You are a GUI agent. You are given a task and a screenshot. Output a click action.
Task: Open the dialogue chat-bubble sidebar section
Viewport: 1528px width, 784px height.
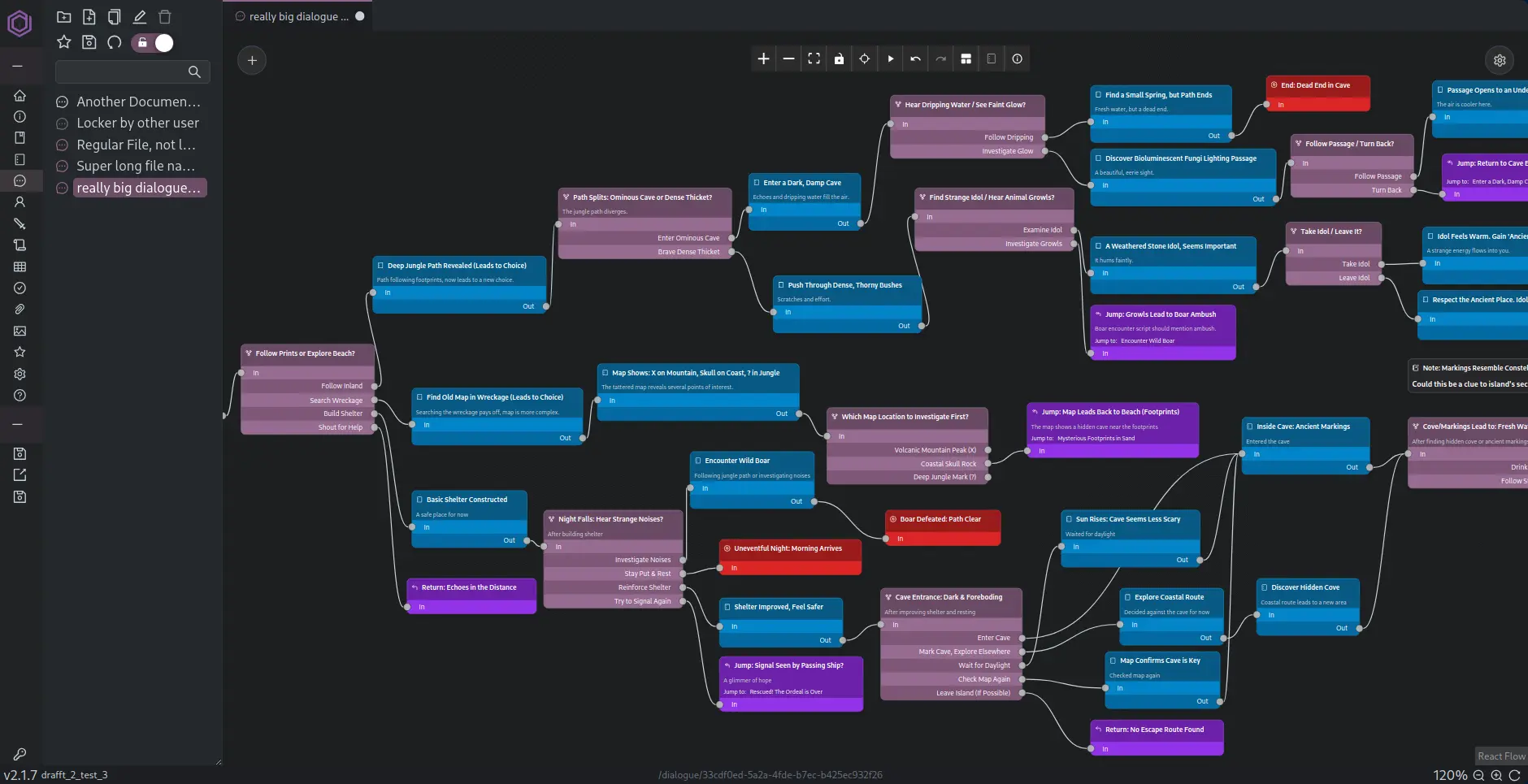click(x=20, y=180)
